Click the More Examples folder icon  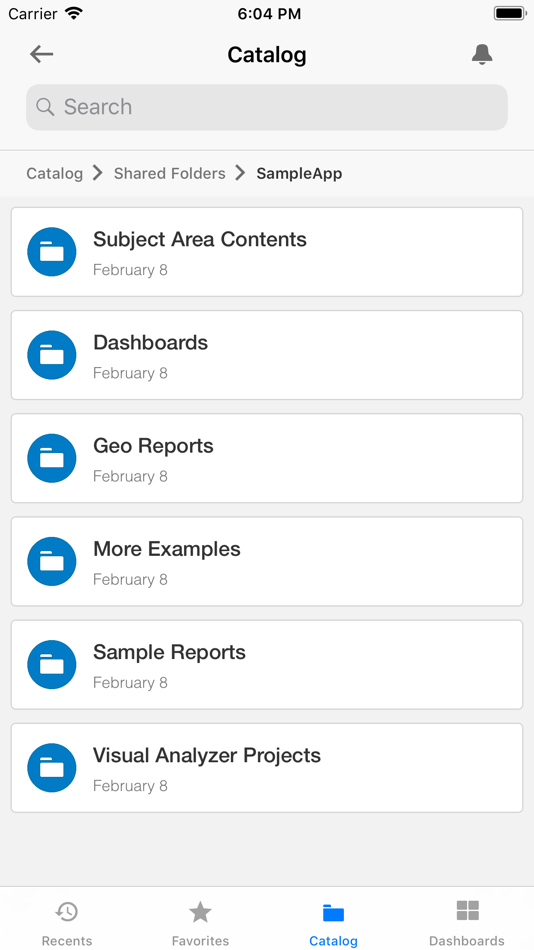[52, 561]
